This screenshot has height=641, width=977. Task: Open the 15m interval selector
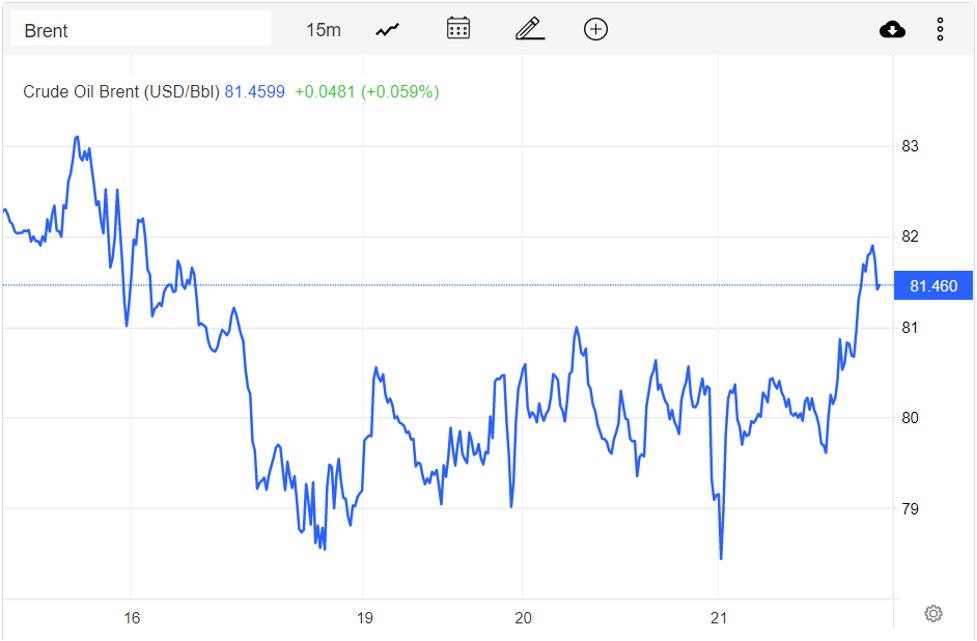pos(323,30)
